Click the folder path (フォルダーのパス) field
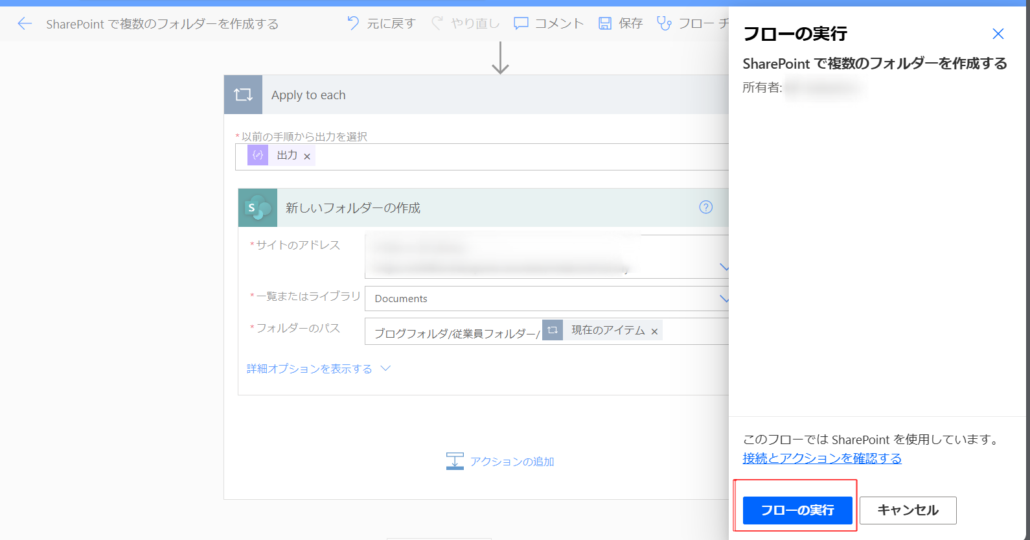1030x540 pixels. click(690, 332)
